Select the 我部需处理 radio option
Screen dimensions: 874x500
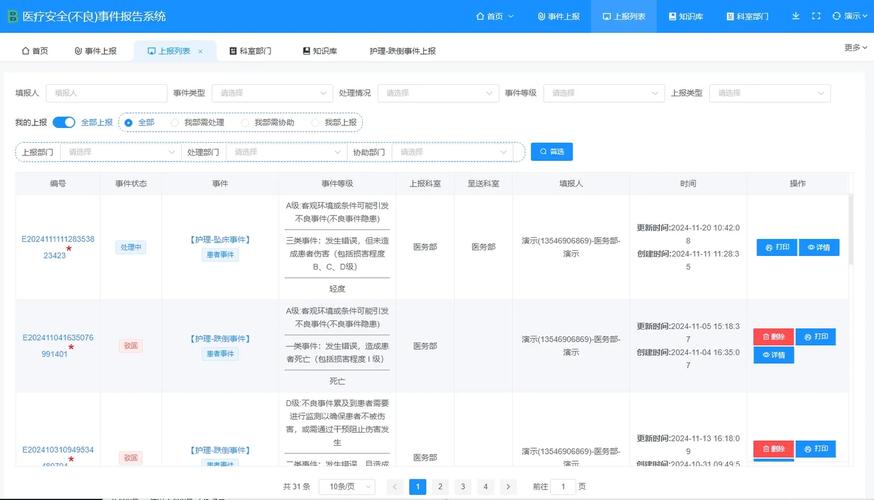click(x=198, y=123)
